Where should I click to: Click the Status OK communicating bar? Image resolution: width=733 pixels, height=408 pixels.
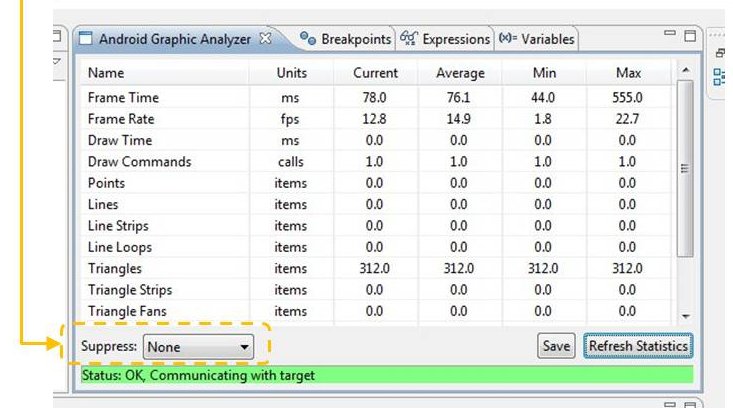[387, 375]
